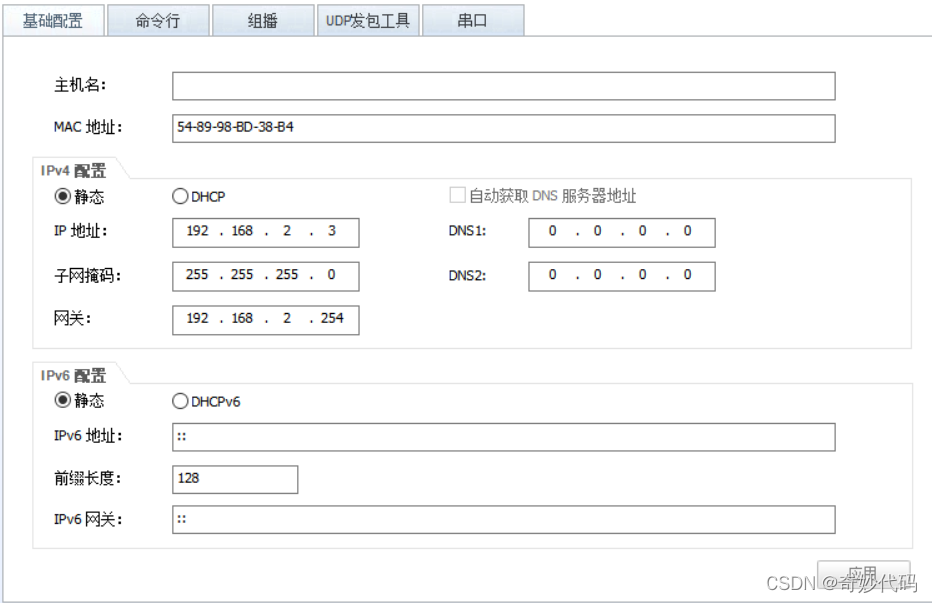Screen dimensions: 932x603
Task: Select the DNS1 address field
Action: click(621, 232)
